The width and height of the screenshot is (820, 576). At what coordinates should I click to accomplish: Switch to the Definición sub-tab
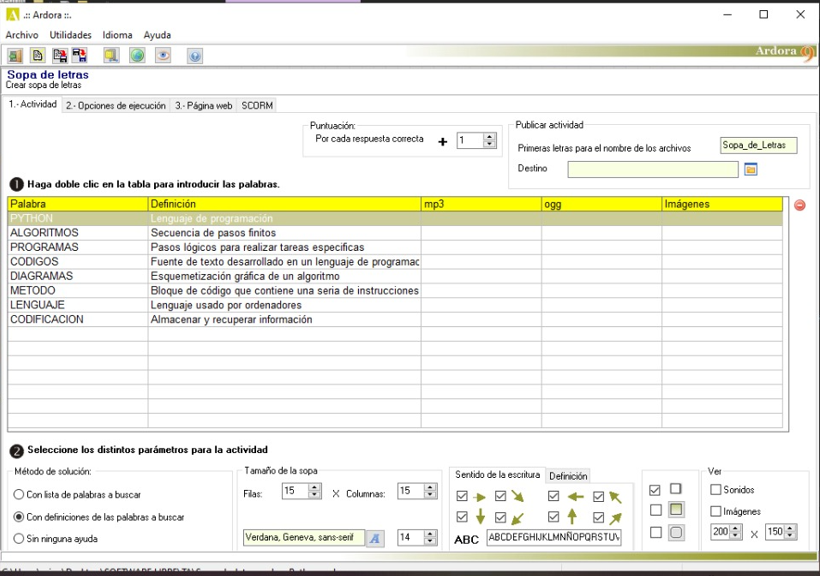pos(568,476)
